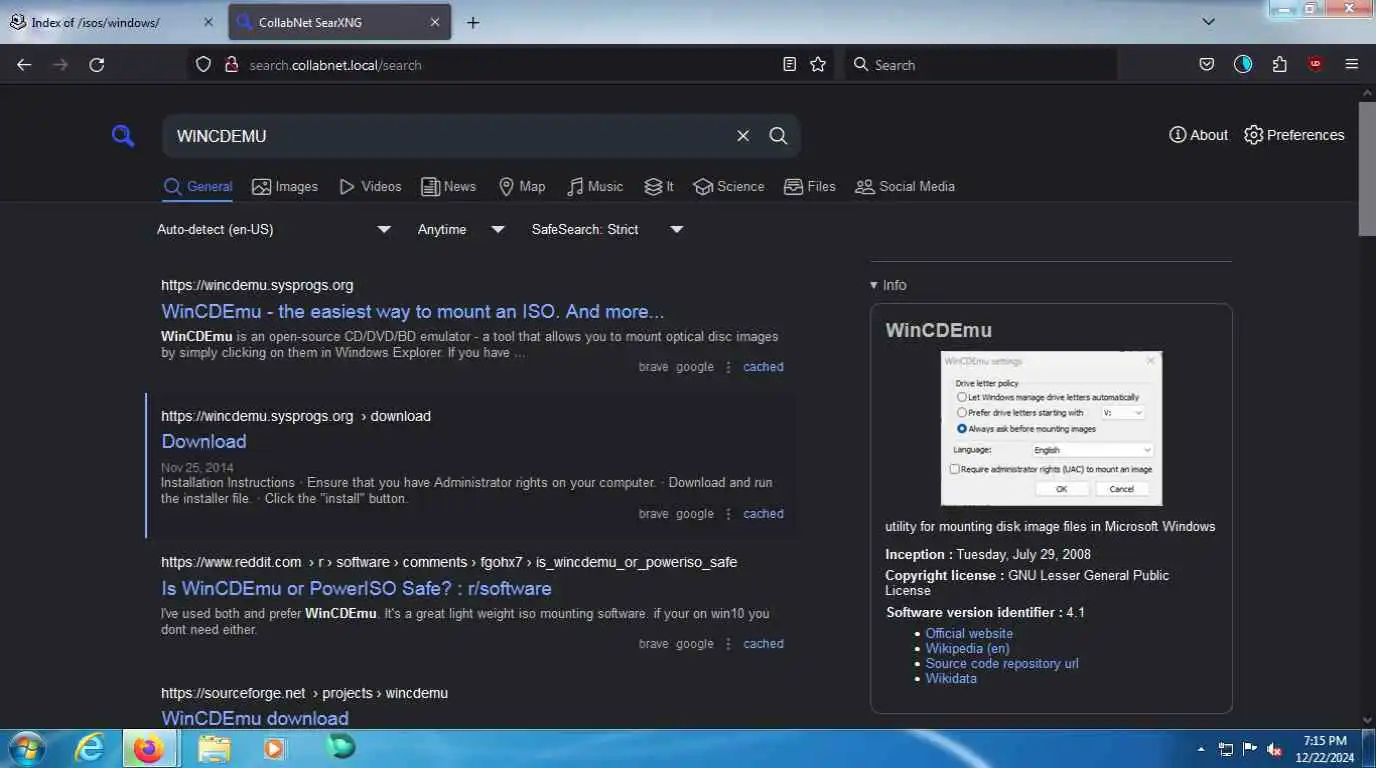Go back to the previous page
Screen dimensions: 1376x768
[24, 64]
